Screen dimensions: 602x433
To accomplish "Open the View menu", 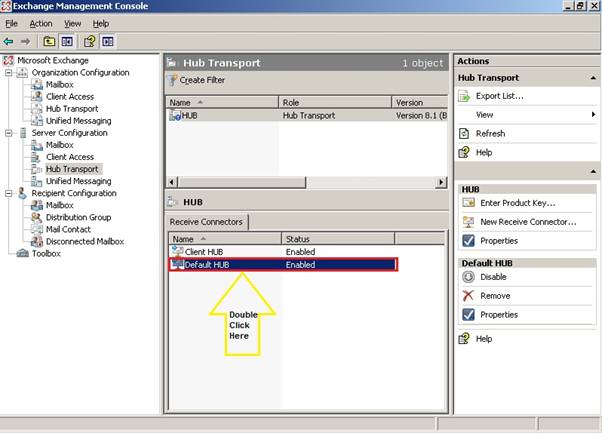I will point(73,23).
